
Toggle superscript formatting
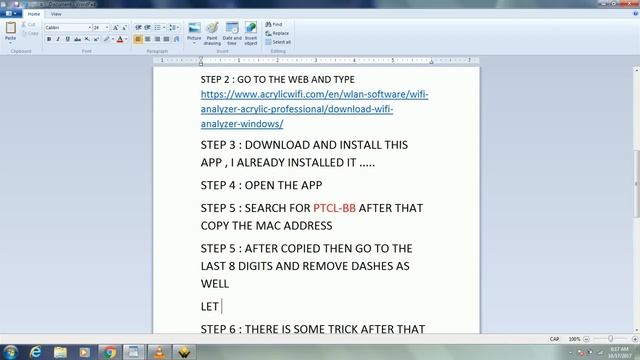pyautogui.click(x=96, y=39)
